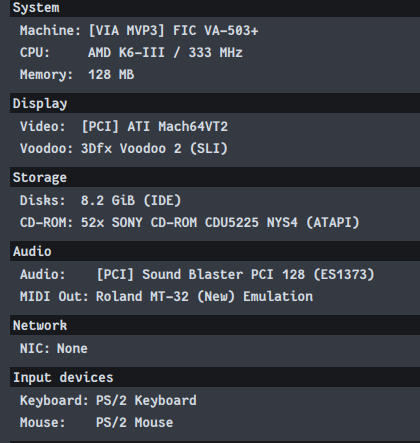Click the [VIA MVP3] machine chipset tag
The height and width of the screenshot is (443, 420).
127,31
